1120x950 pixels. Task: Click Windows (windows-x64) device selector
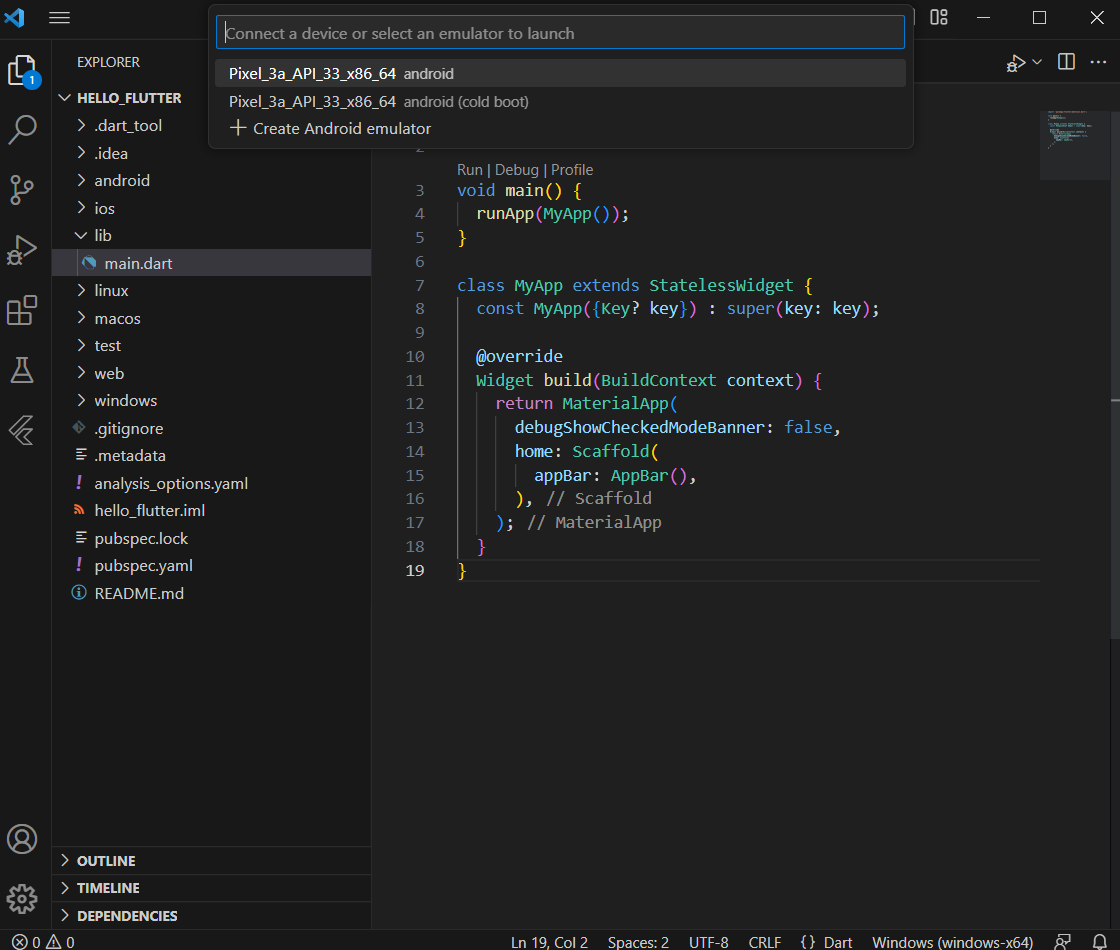952,941
